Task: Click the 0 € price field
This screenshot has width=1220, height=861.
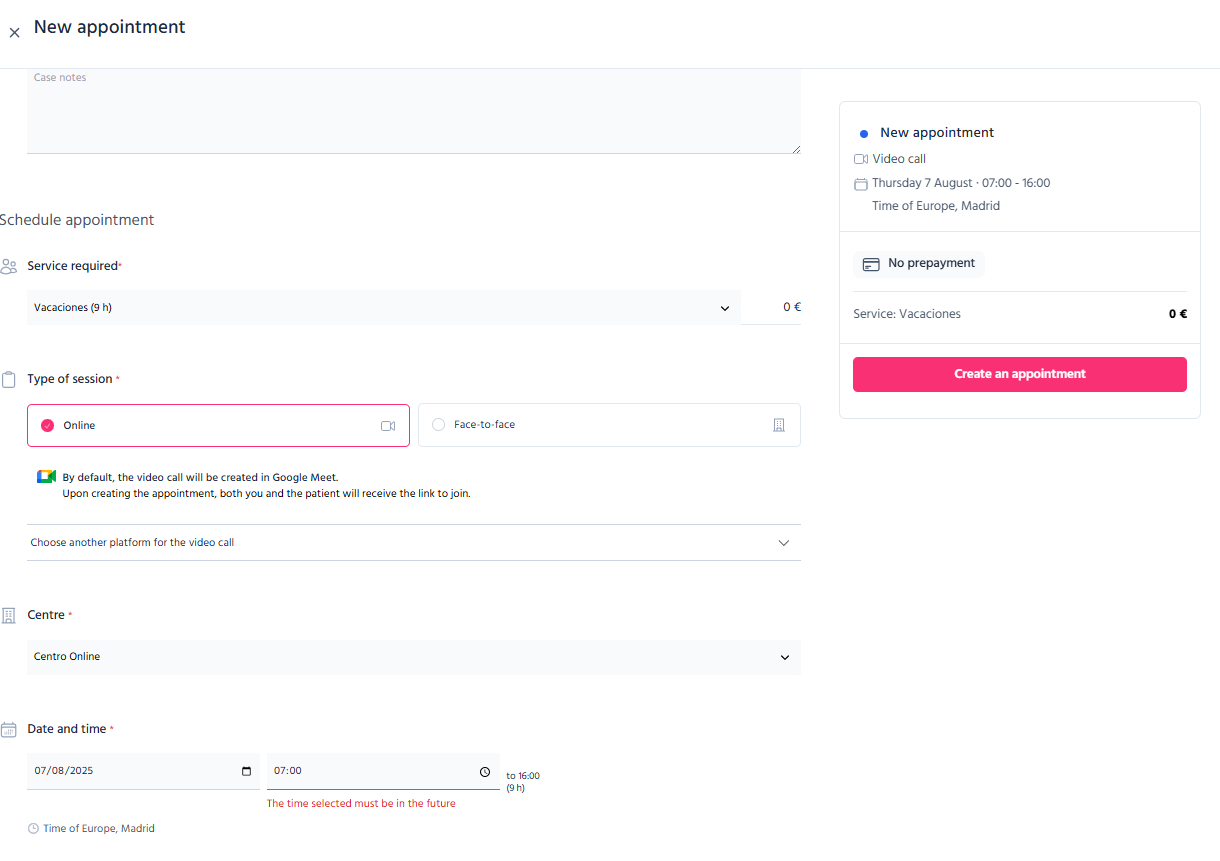Action: 771,307
